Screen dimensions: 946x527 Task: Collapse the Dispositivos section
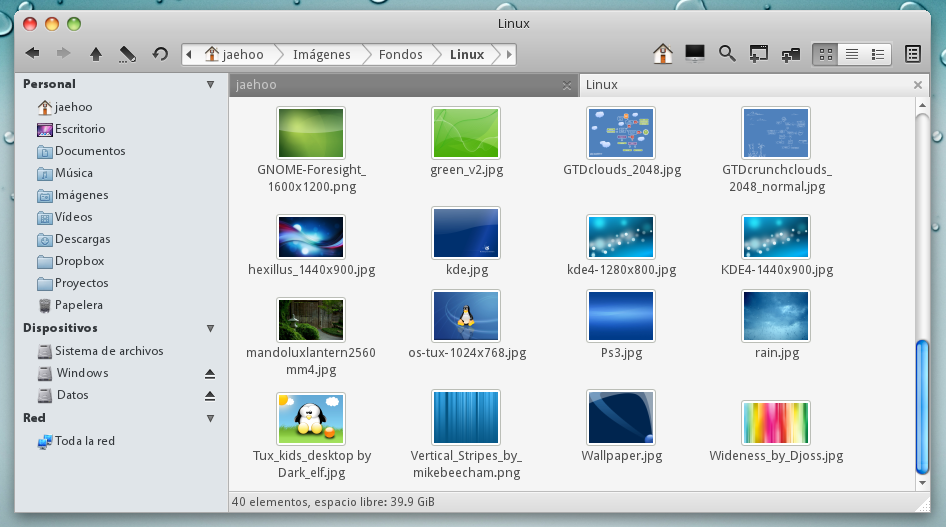(x=210, y=329)
